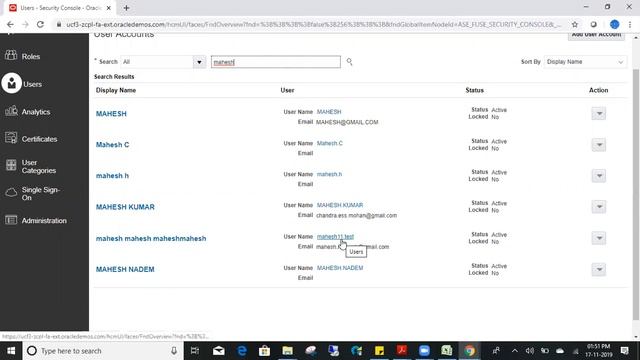
Task: Open a new browser tab
Action: (x=126, y=8)
